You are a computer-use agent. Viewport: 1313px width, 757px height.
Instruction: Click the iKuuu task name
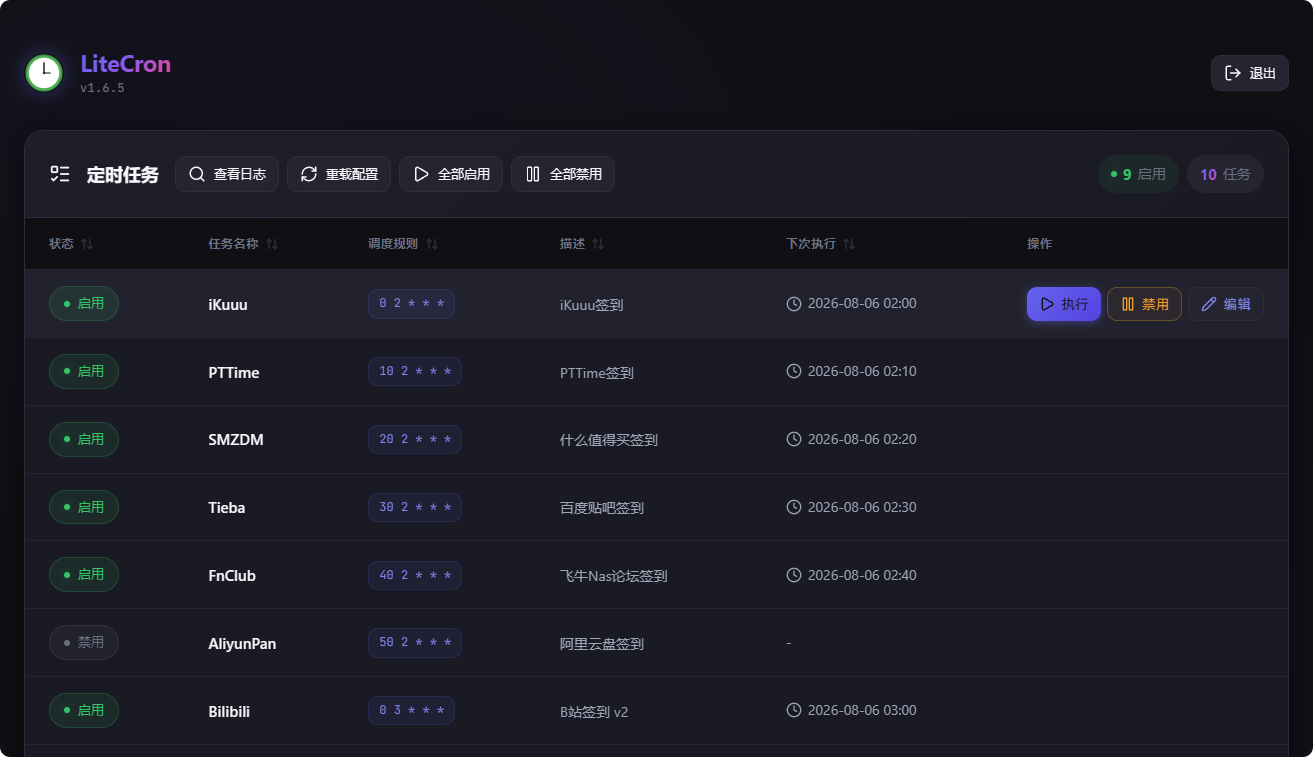click(228, 304)
